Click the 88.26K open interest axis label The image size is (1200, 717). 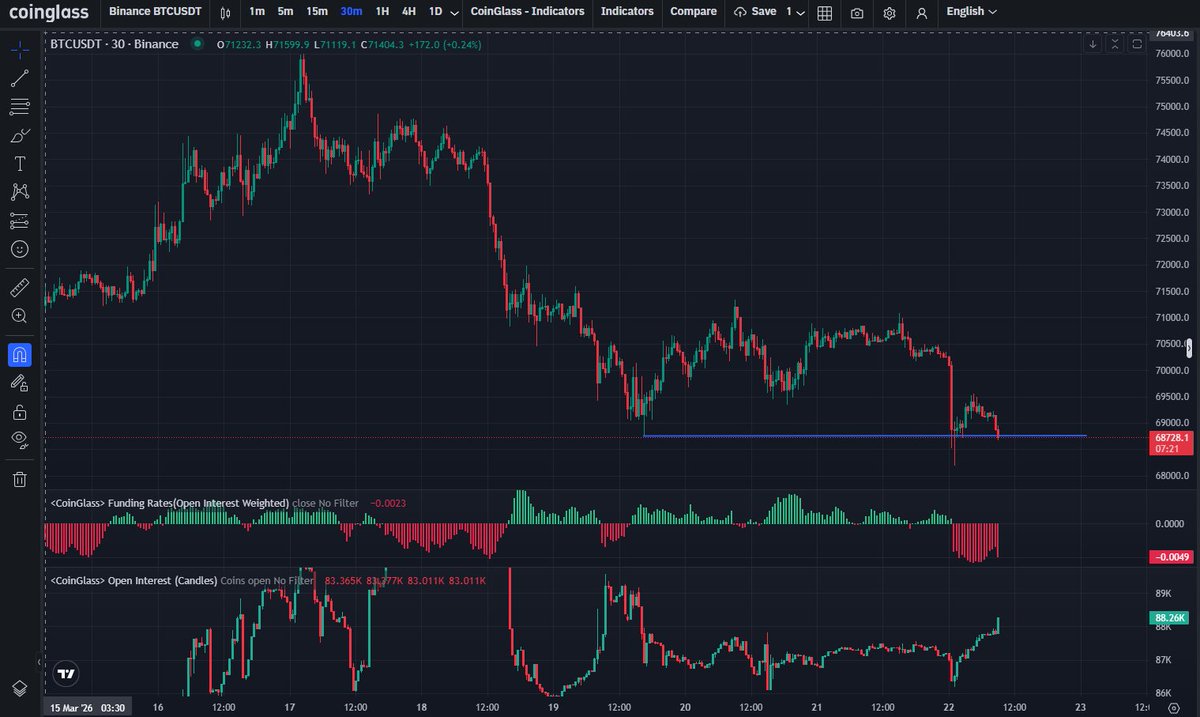1171,618
